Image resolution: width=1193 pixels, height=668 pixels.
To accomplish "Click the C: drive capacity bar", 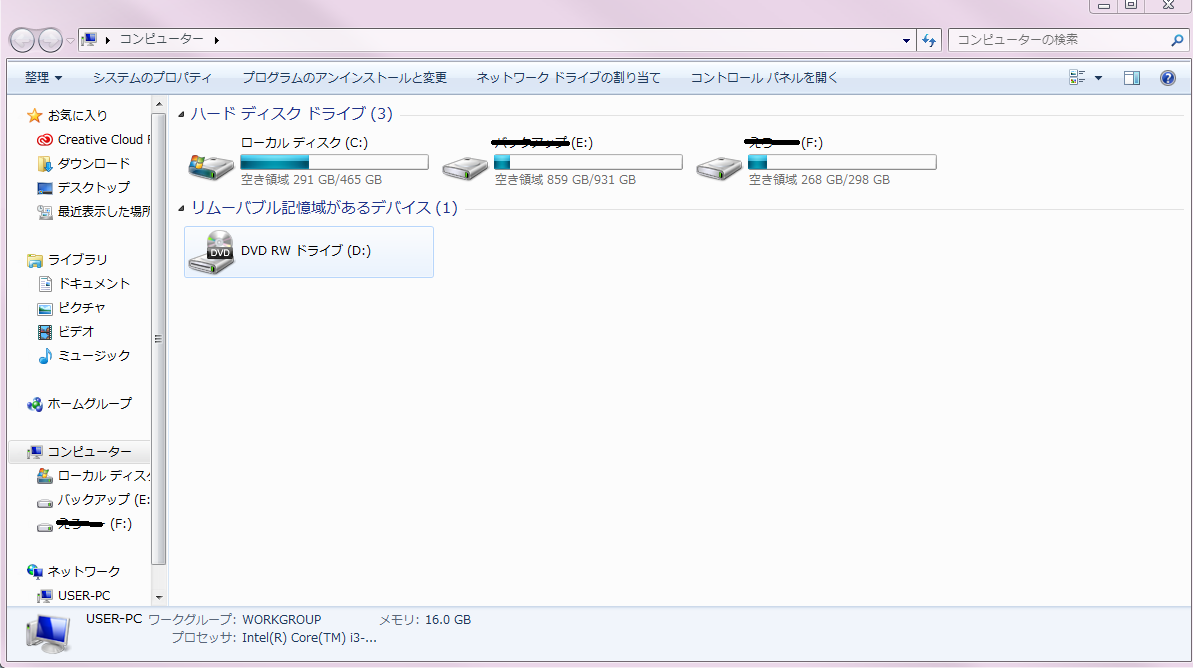I will point(335,162).
